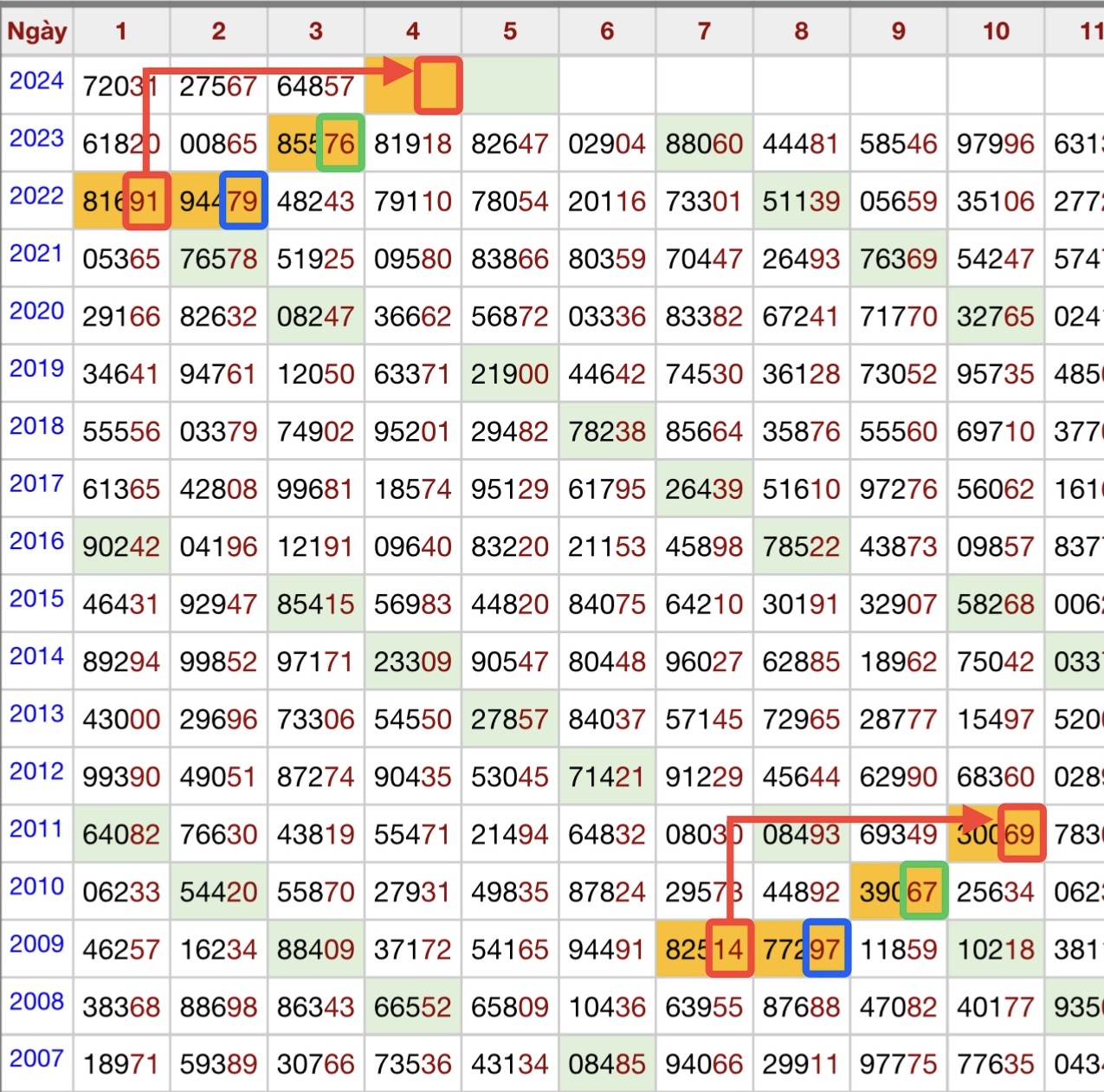
Task: Click the red-outlined 14 in the 2009 row
Action: pos(730,949)
